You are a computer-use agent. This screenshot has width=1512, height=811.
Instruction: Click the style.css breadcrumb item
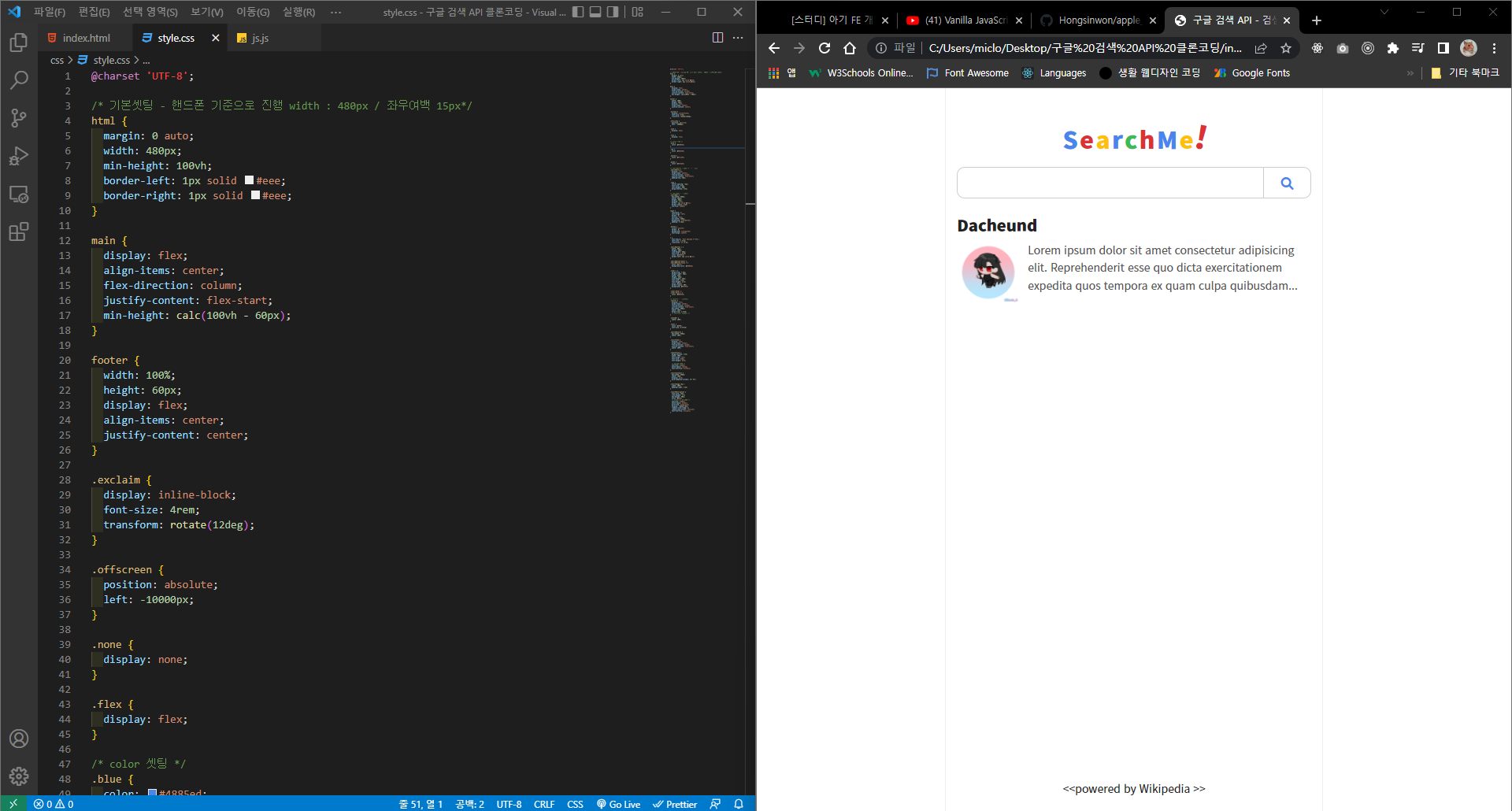[x=104, y=60]
